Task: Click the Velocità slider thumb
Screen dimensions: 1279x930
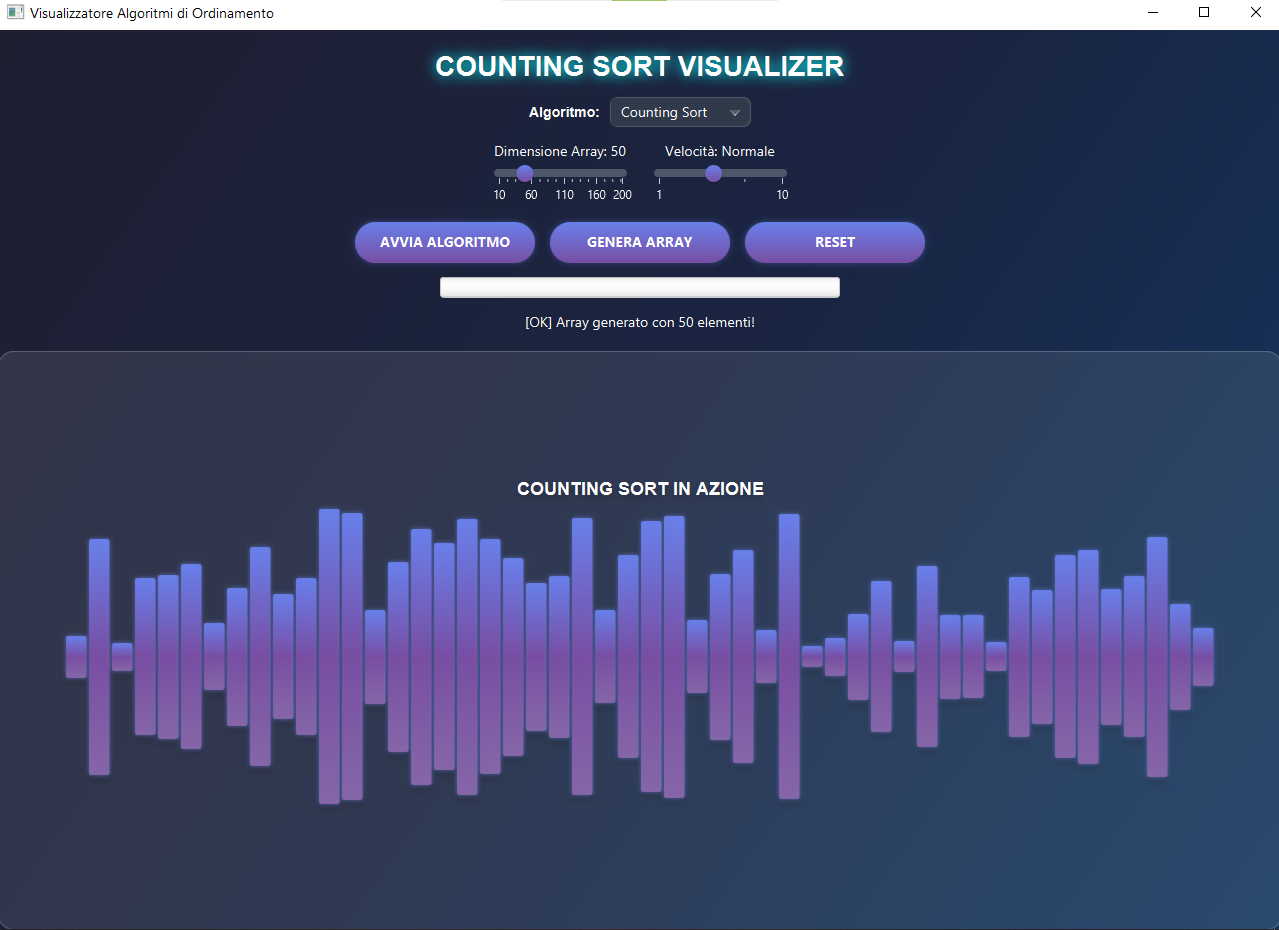Action: point(713,173)
